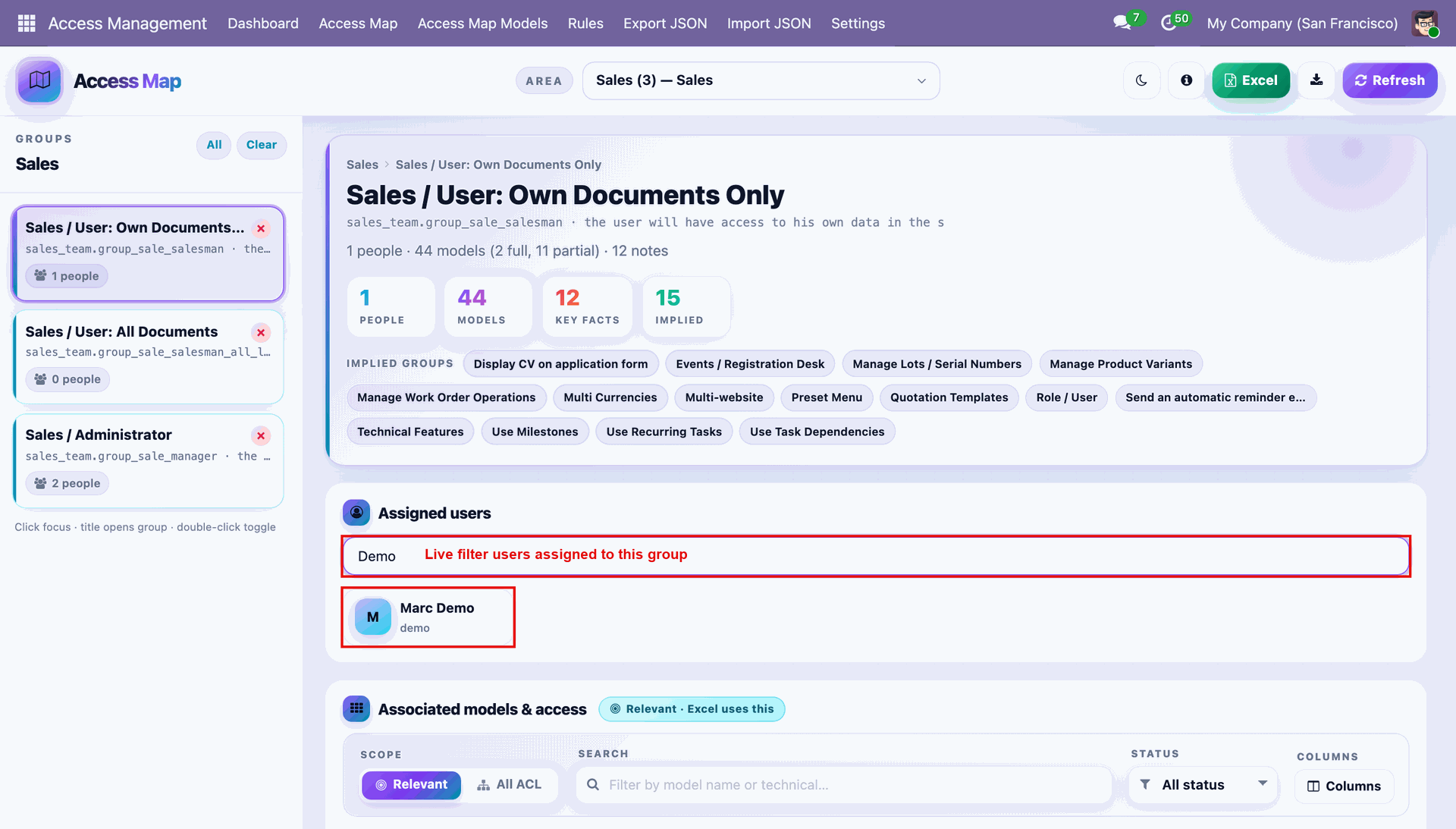This screenshot has width=1456, height=829.
Task: Open the All status filter dropdown
Action: (x=1203, y=784)
